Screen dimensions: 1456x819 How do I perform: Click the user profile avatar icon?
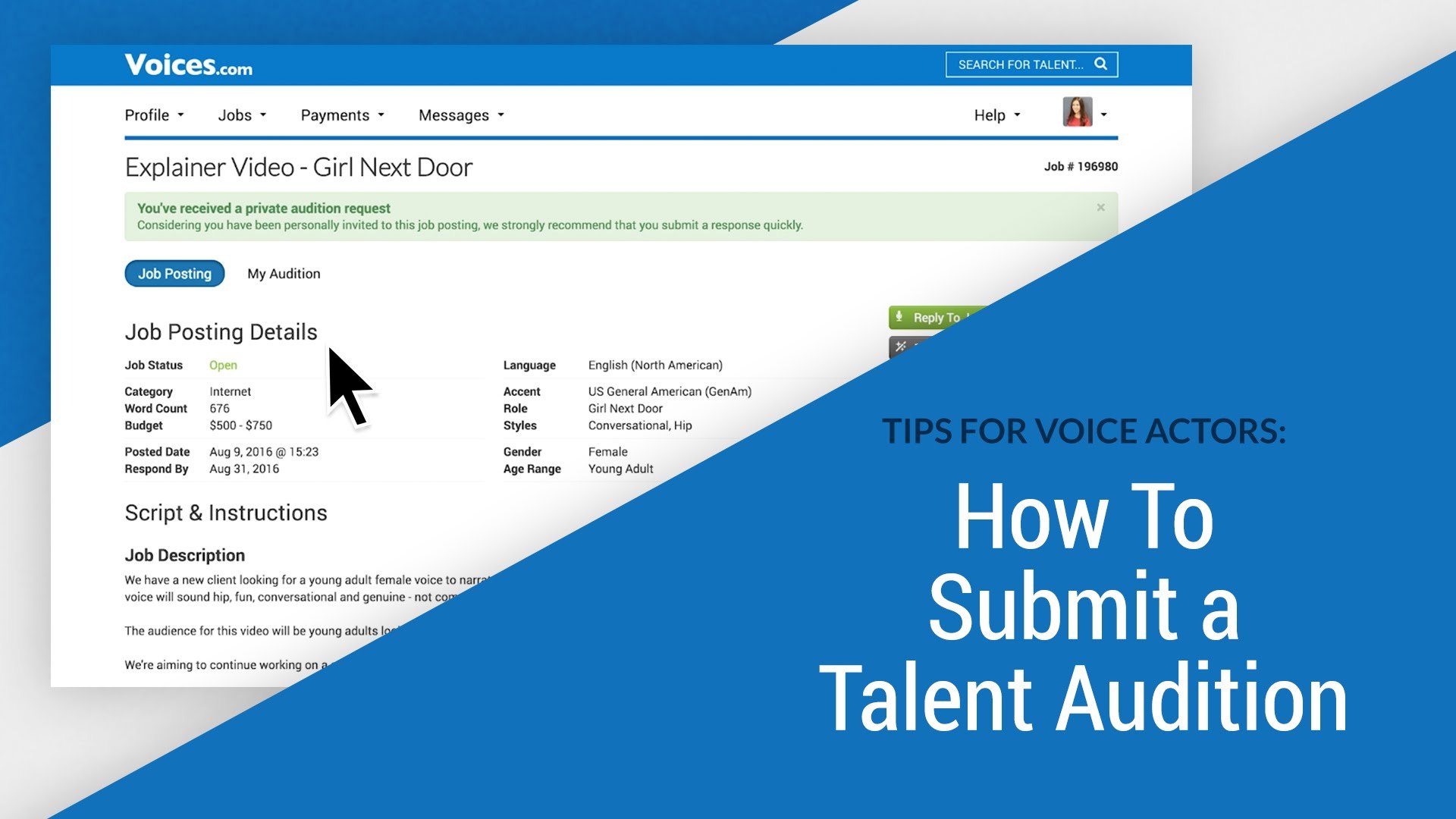[x=1077, y=112]
